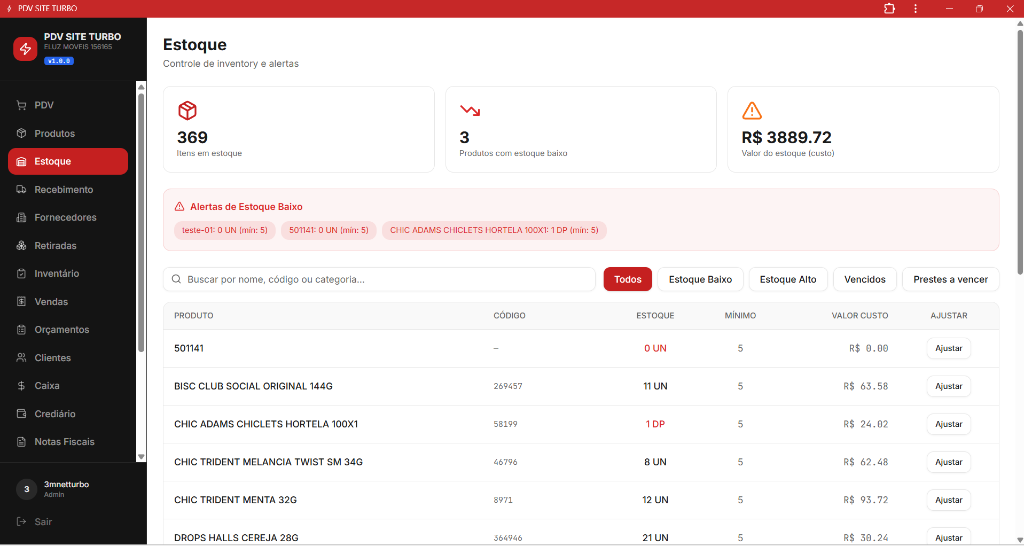
Task: Click the sidebar scrollbar down arrow
Action: click(141, 457)
